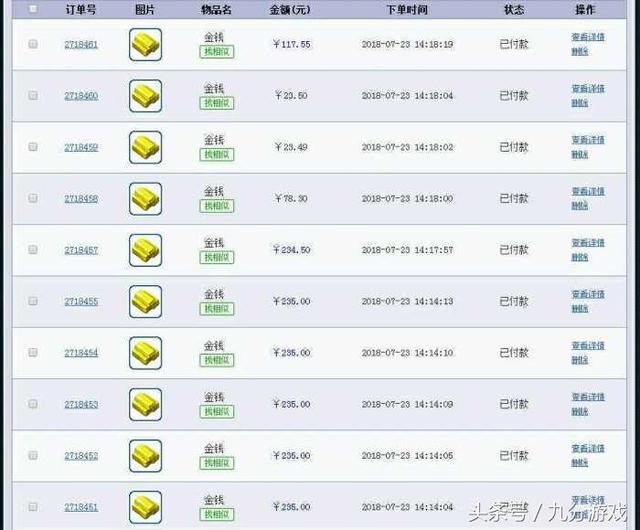This screenshot has height=530, width=640.
Task: Click gold bar image for order 2718457
Action: pos(145,250)
